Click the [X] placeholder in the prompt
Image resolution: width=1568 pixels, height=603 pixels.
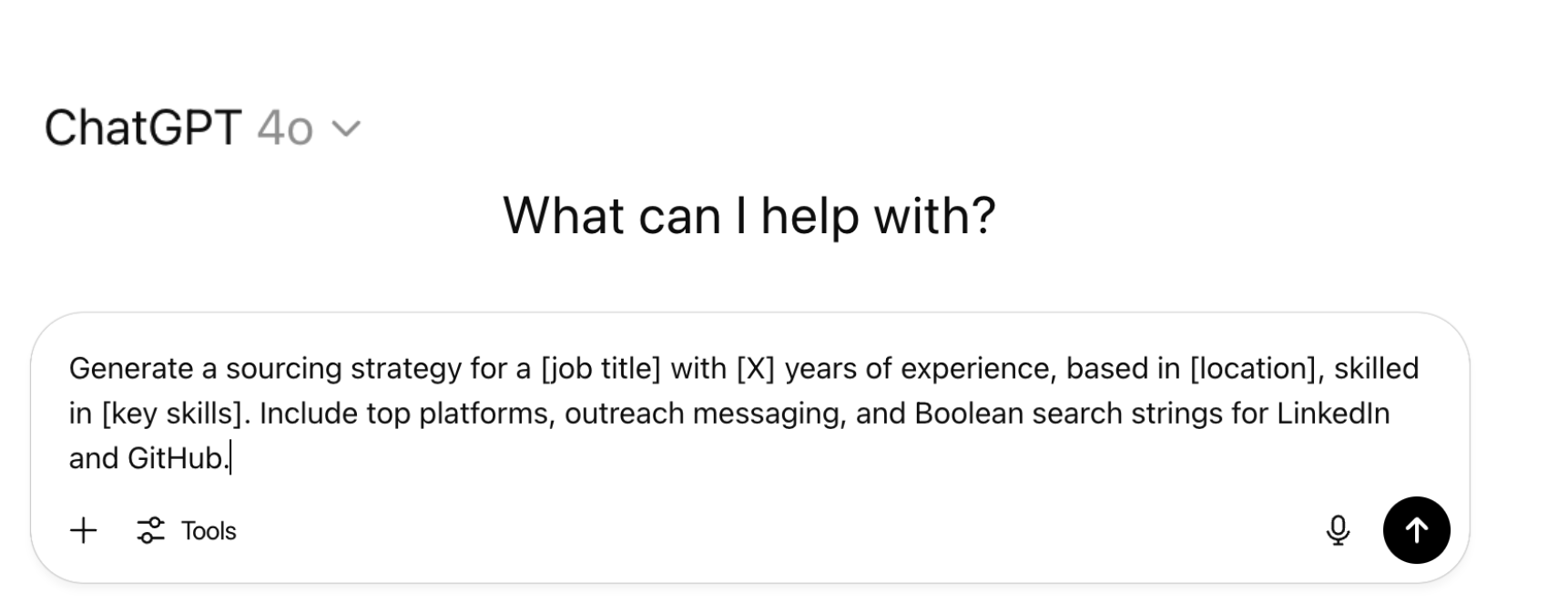click(755, 368)
